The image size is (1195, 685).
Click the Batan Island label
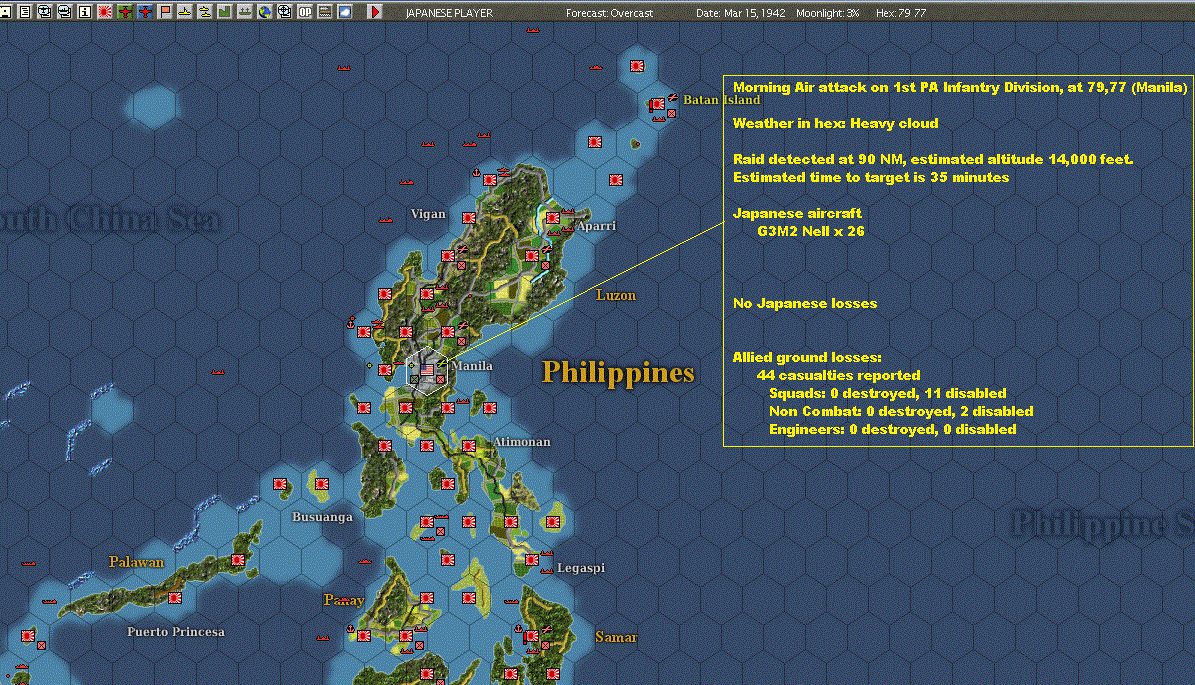721,100
